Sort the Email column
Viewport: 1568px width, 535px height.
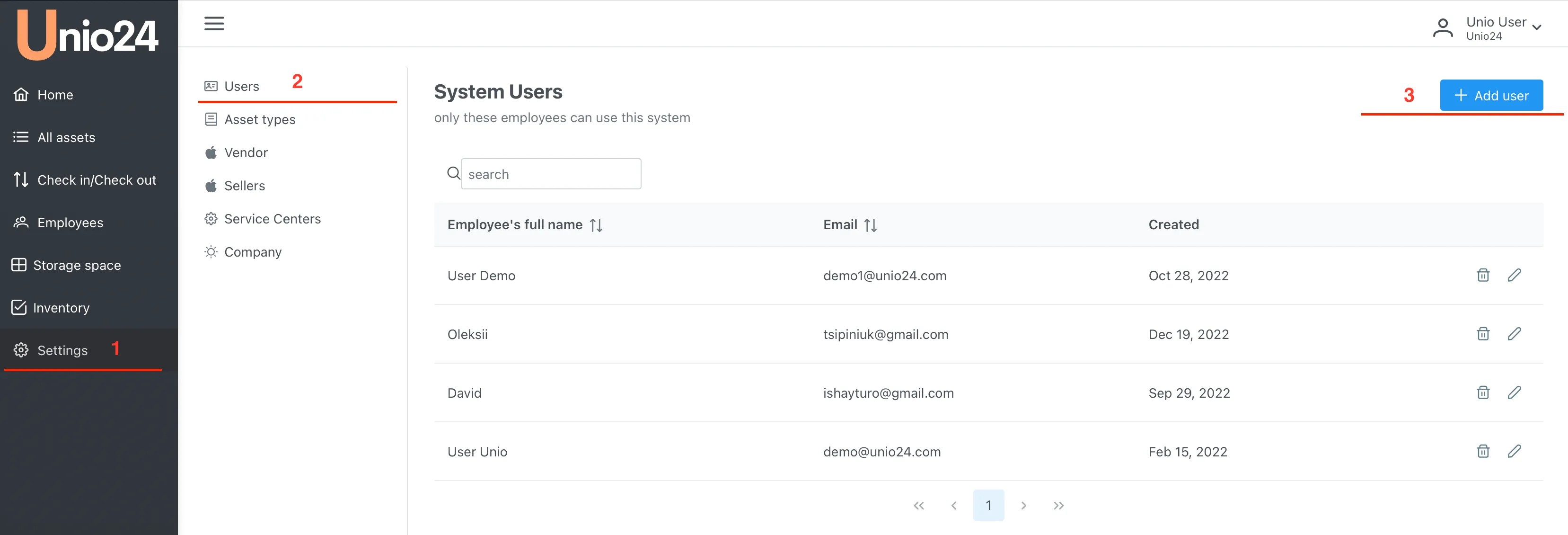871,225
